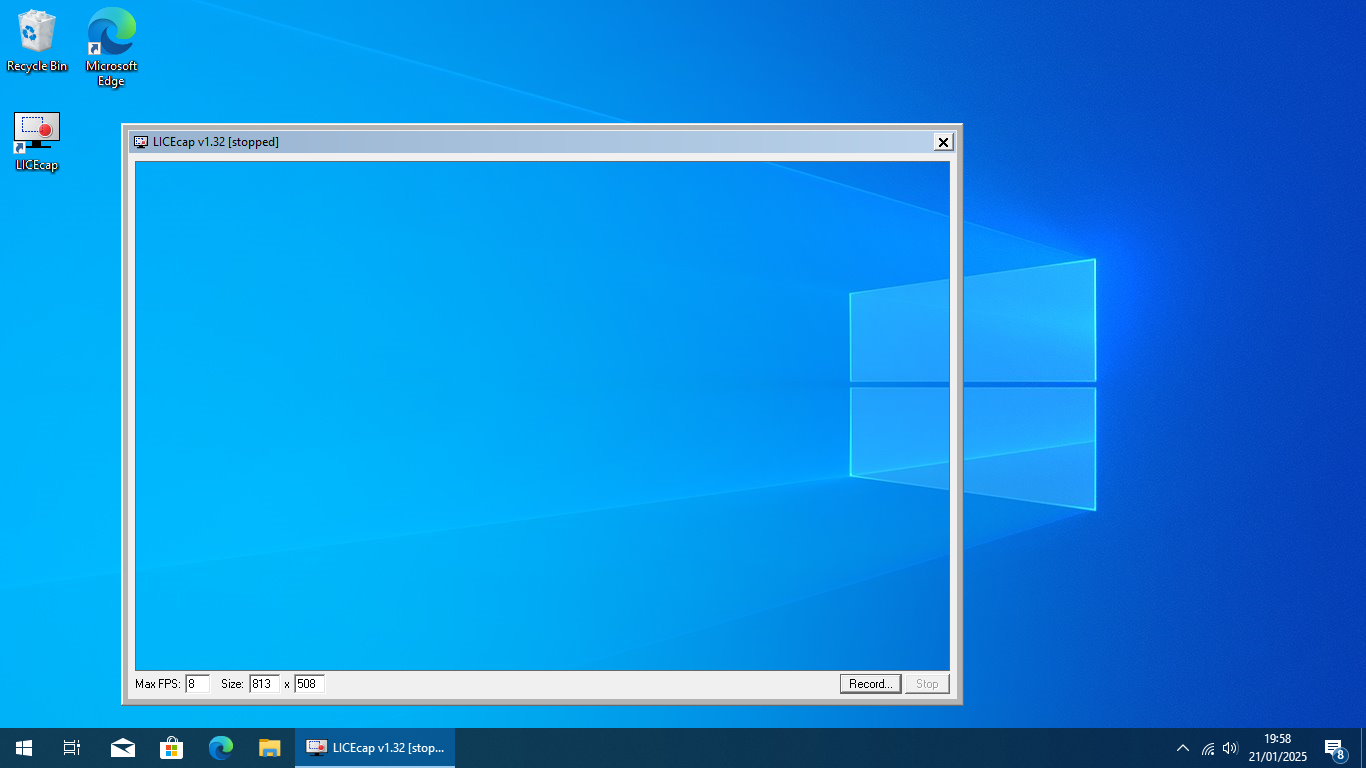
Task: Open the Mail app from taskbar
Action: click(123, 748)
